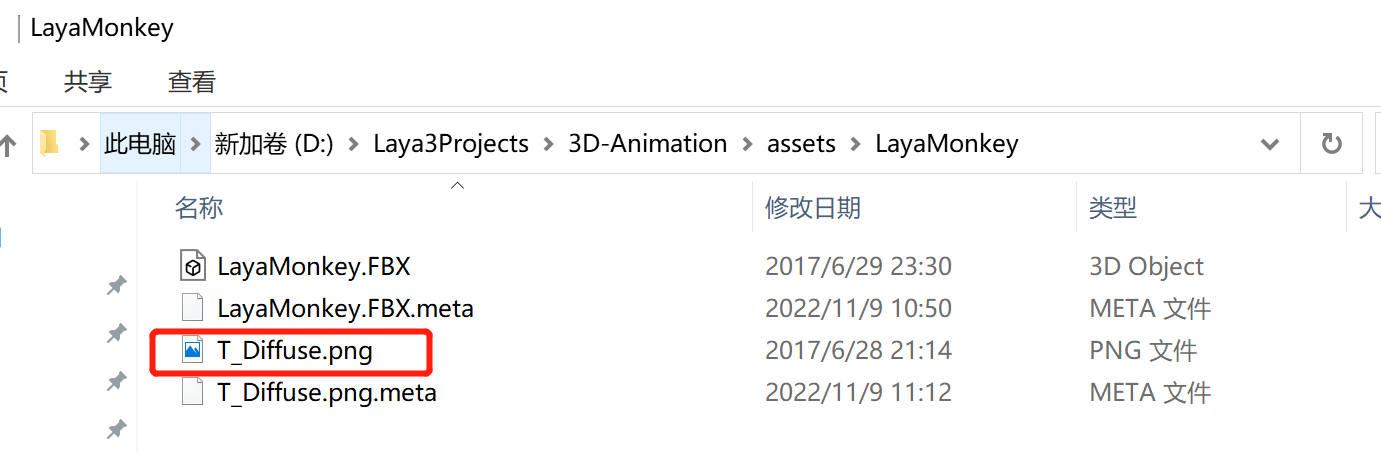Click the LayaMonkey.FBX 3D object icon

click(192, 266)
